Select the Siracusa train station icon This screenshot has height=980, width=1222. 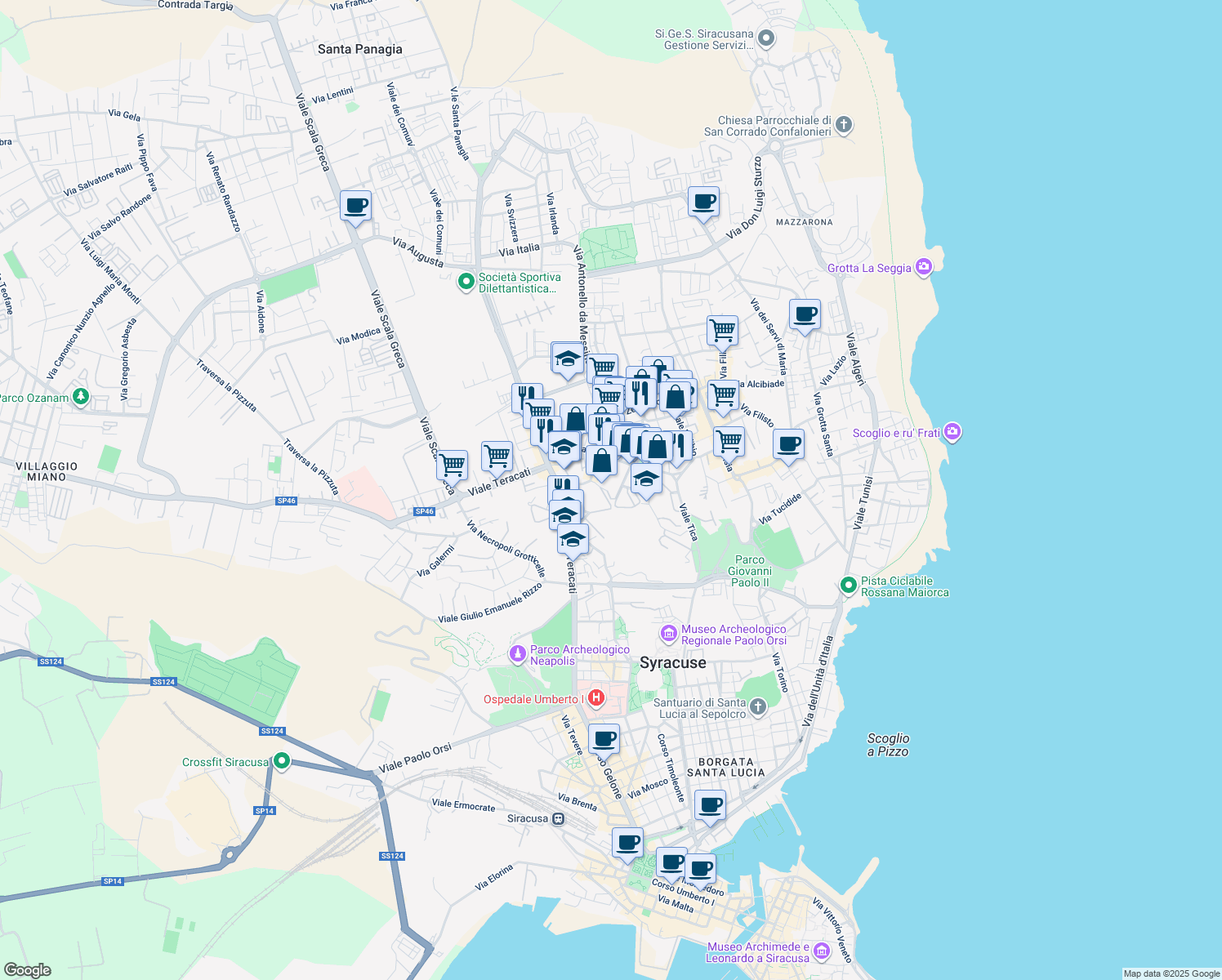[559, 818]
